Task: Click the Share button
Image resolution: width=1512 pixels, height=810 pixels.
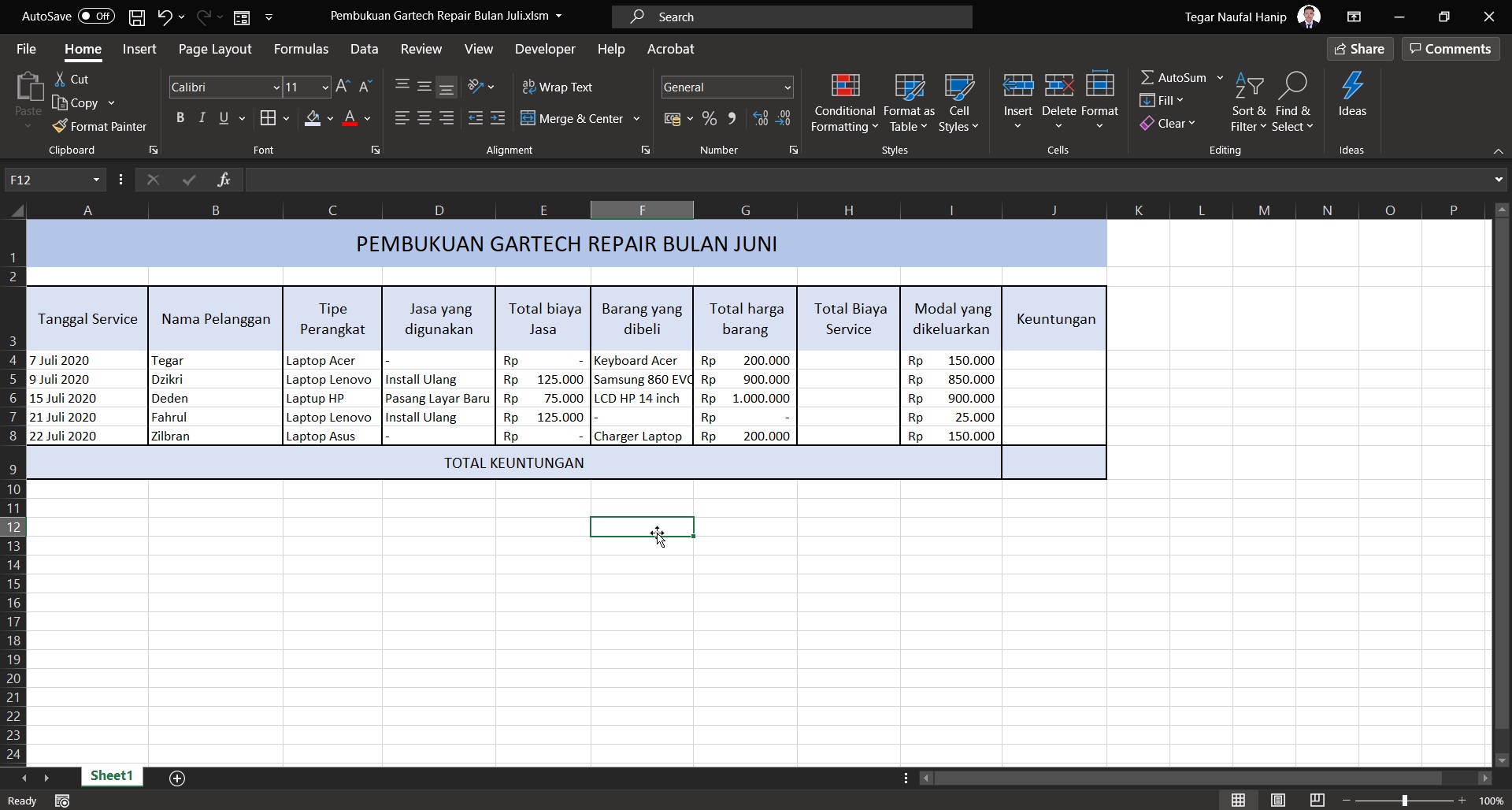Action: click(1360, 48)
